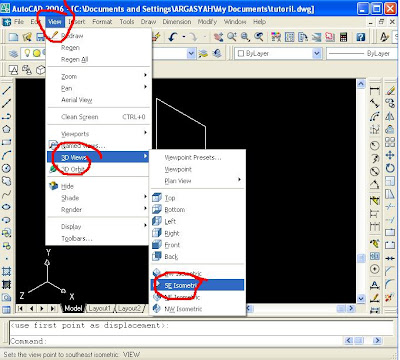
Task: Choose Front view entry
Action: (172, 245)
